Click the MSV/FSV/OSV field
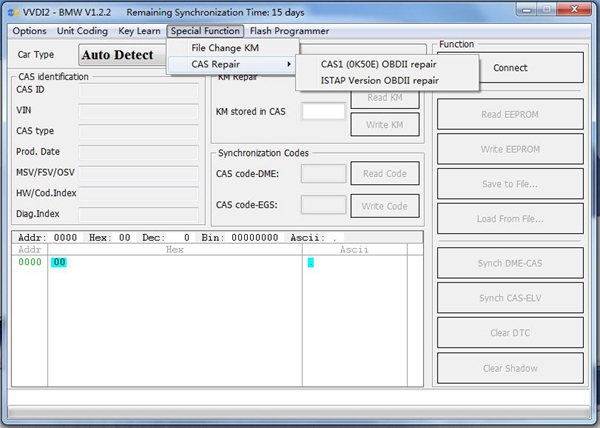Image resolution: width=600 pixels, height=428 pixels. (x=138, y=173)
